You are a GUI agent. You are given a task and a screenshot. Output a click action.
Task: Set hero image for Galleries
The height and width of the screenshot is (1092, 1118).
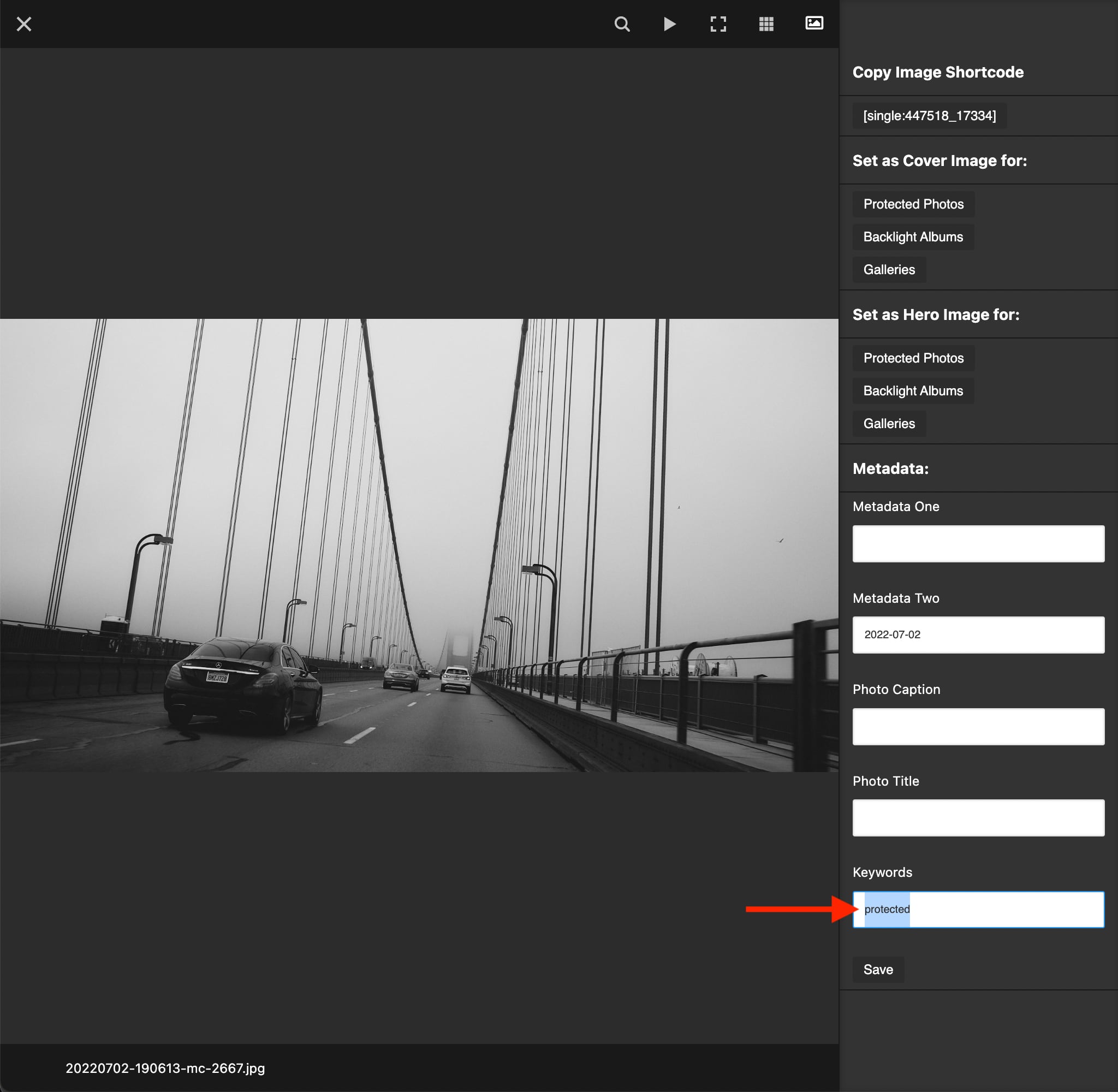[889, 423]
